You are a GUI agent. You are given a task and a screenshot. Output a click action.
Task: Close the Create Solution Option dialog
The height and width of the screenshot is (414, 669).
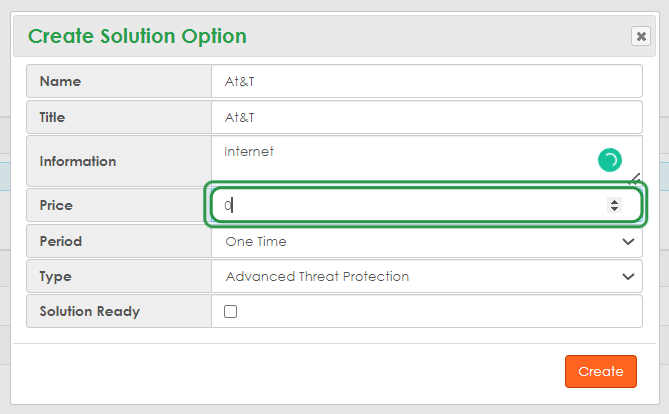point(640,36)
